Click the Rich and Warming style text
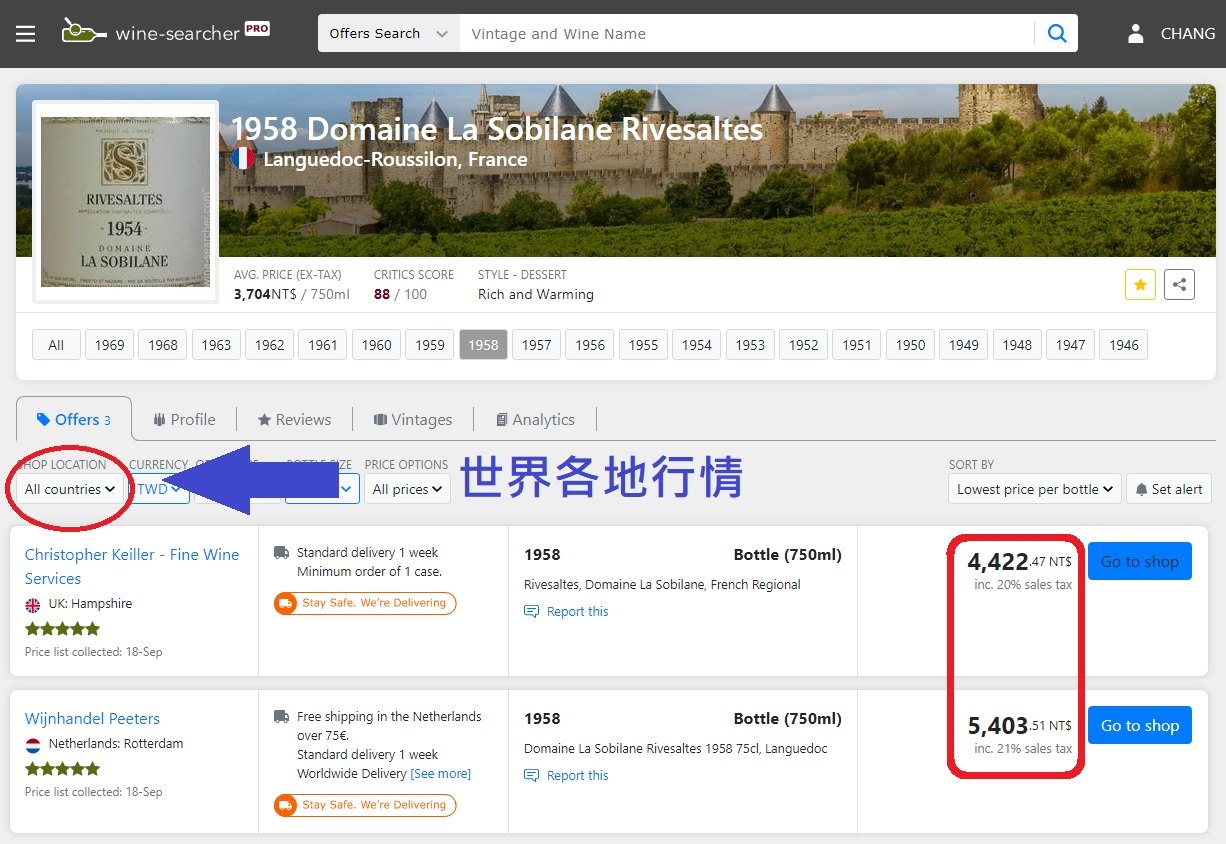 point(536,294)
